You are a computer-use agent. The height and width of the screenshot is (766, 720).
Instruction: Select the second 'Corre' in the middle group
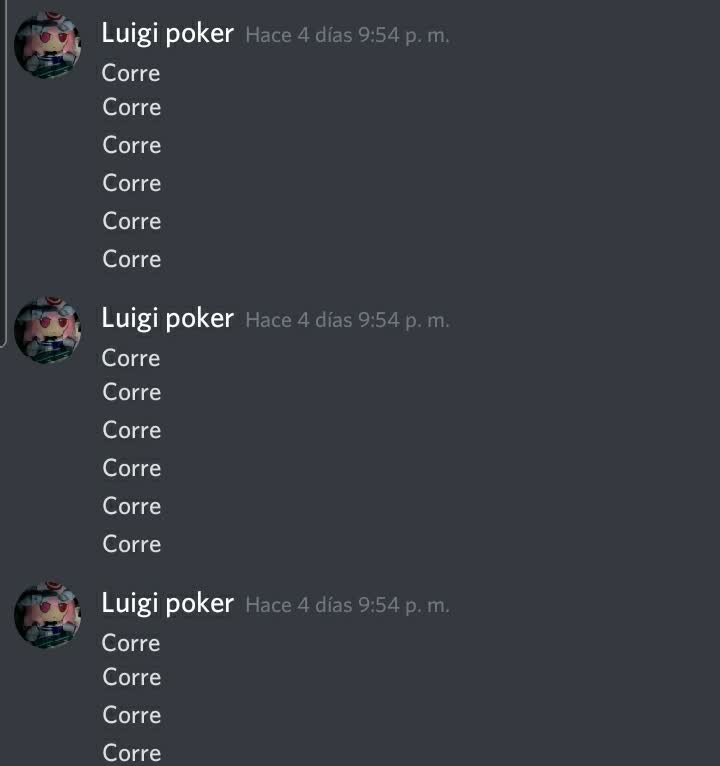point(132,392)
